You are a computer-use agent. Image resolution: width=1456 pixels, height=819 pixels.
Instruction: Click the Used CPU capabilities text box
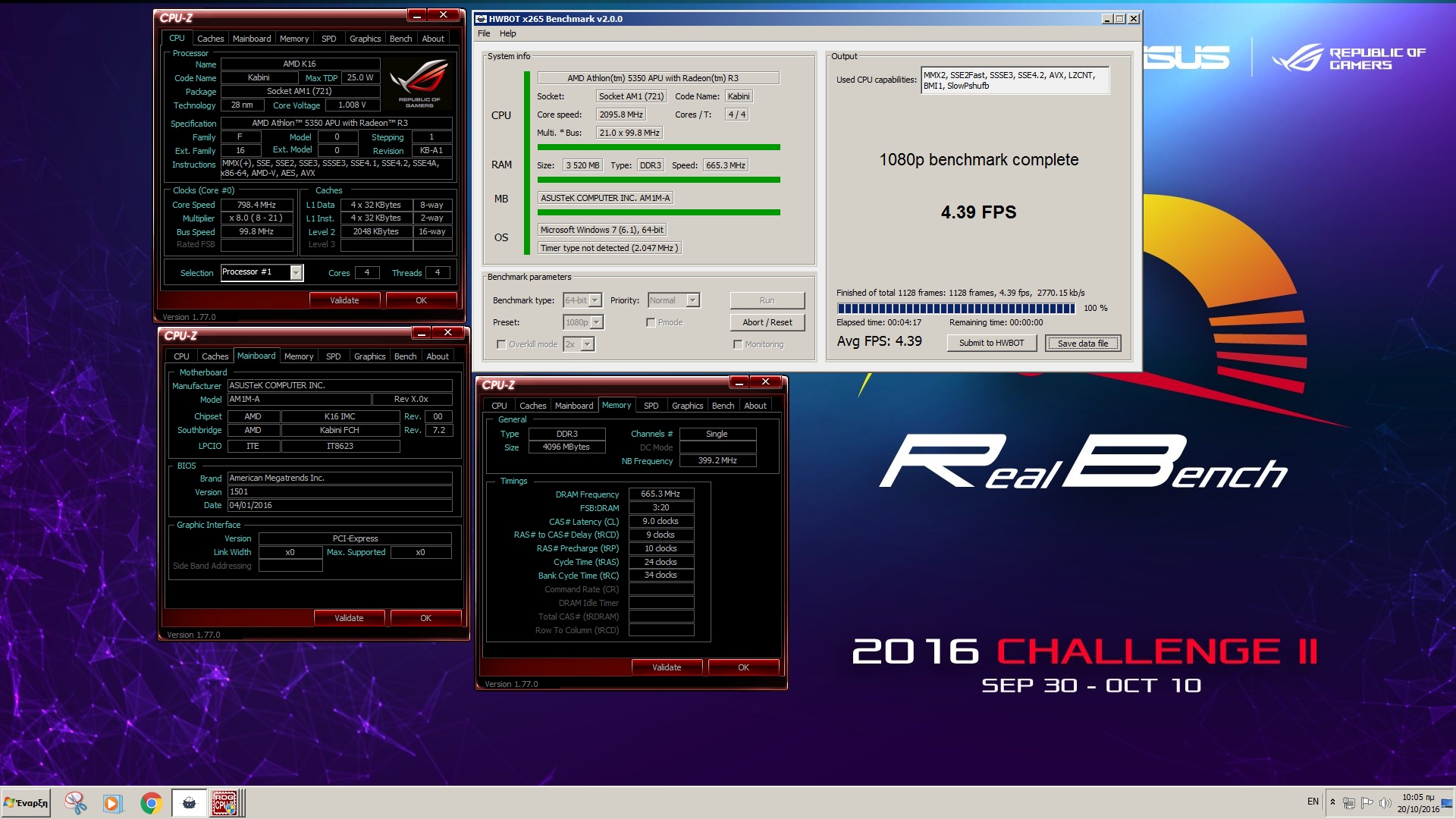coord(1015,80)
